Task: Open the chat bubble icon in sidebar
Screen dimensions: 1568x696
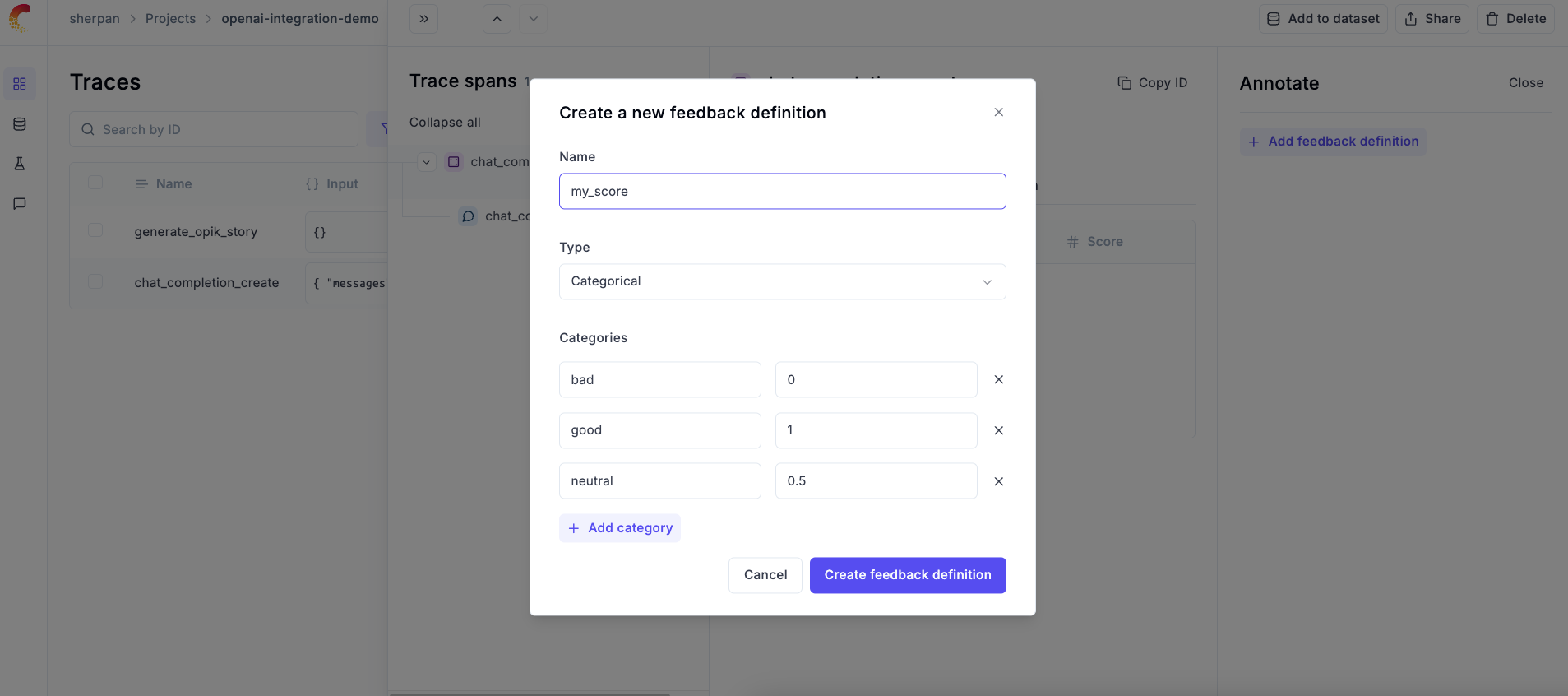Action: point(19,203)
